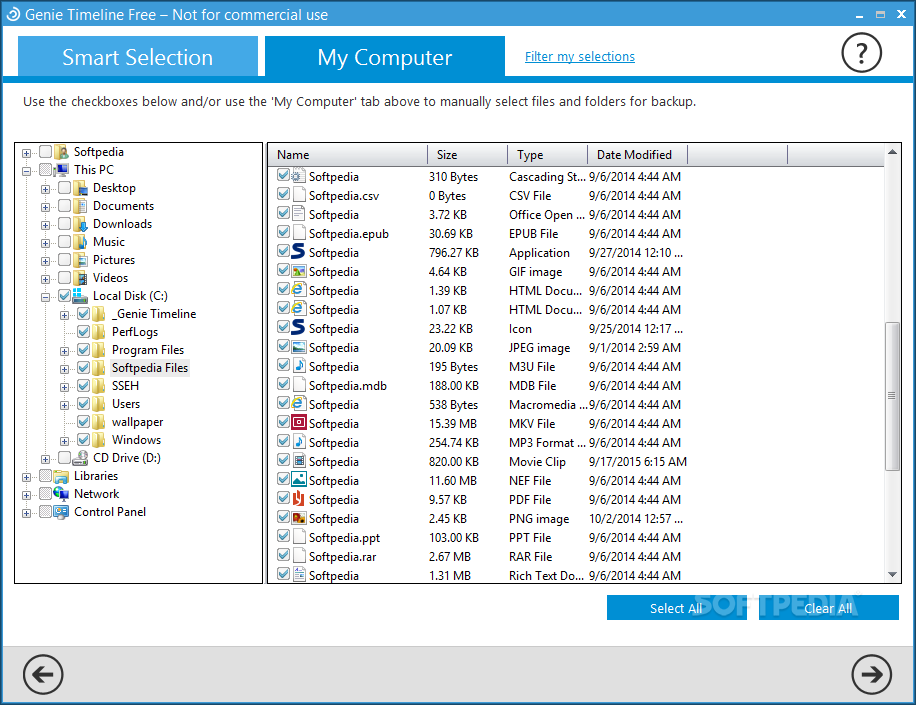
Task: Click the MKV file icon for Softpedia
Action: tap(299, 422)
